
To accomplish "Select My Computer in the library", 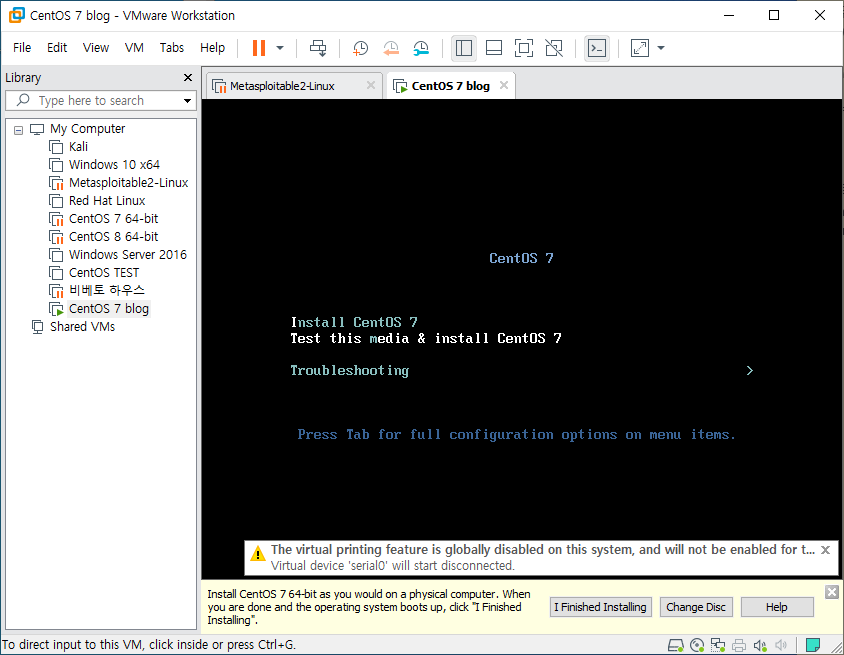I will [87, 129].
